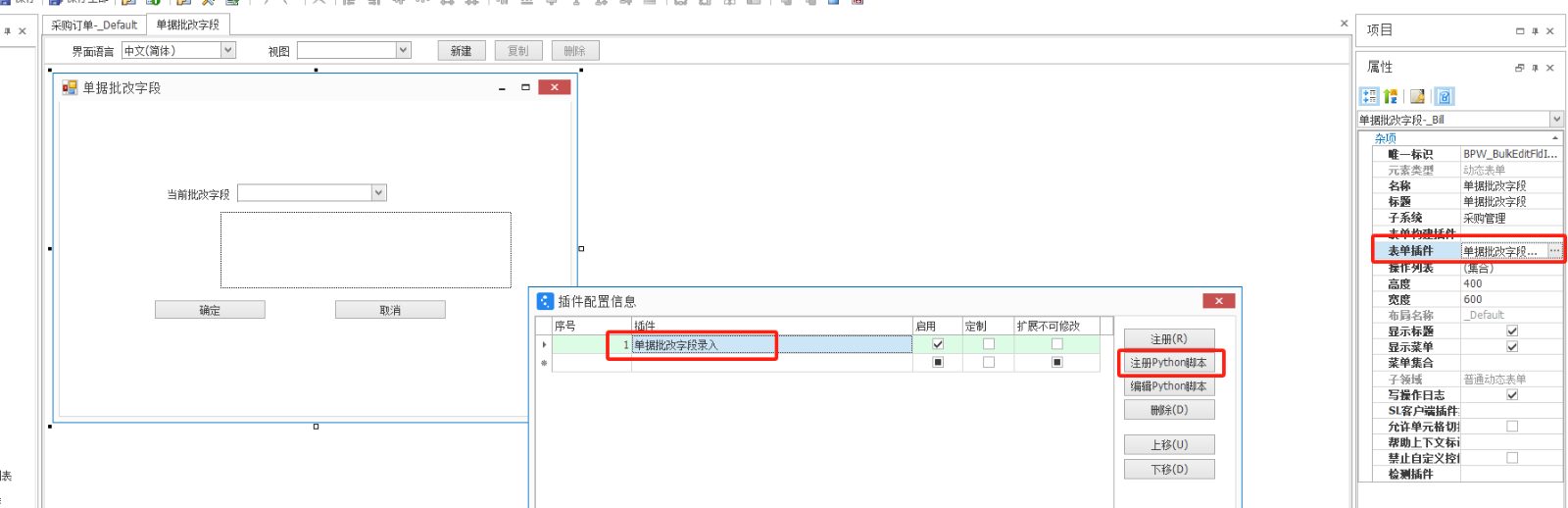
Task: Open 表单插件 ellipsis editor button
Action: point(1554,251)
